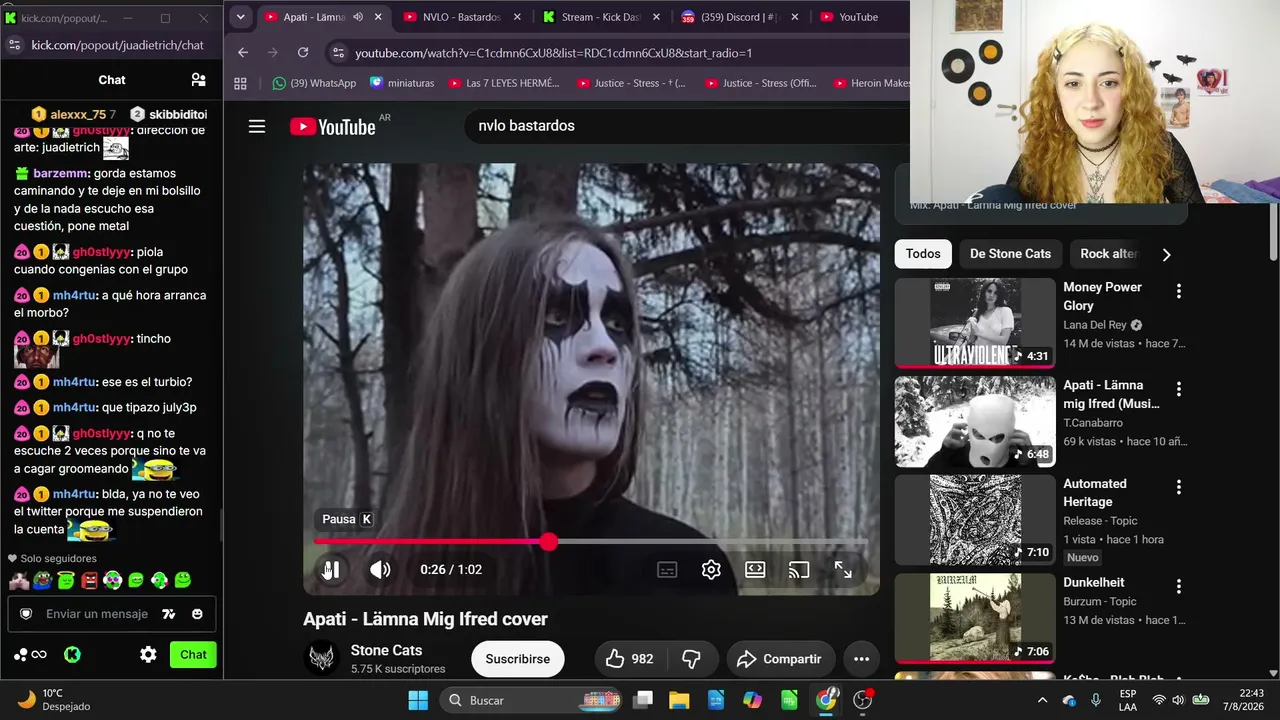Send message with green Chat button
1280x720 pixels.
pos(193,655)
